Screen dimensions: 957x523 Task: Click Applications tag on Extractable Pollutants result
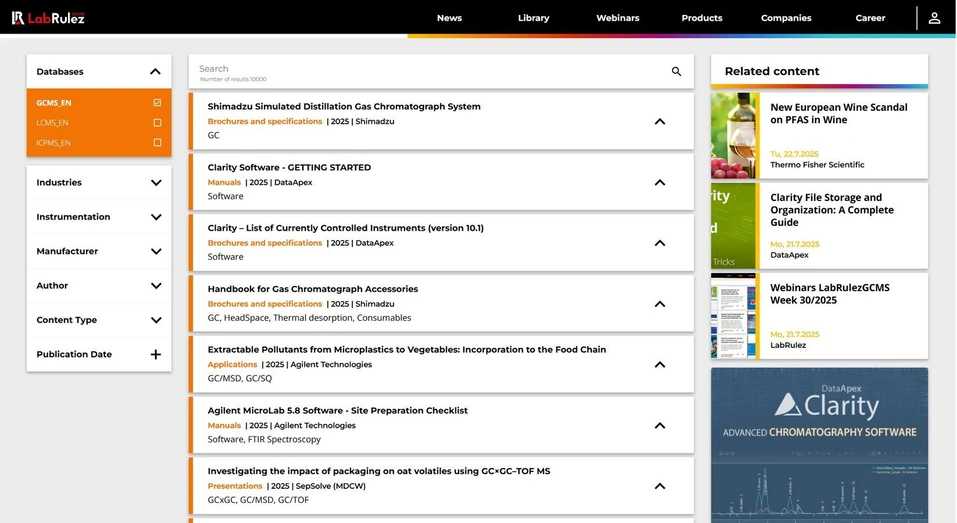click(x=233, y=364)
